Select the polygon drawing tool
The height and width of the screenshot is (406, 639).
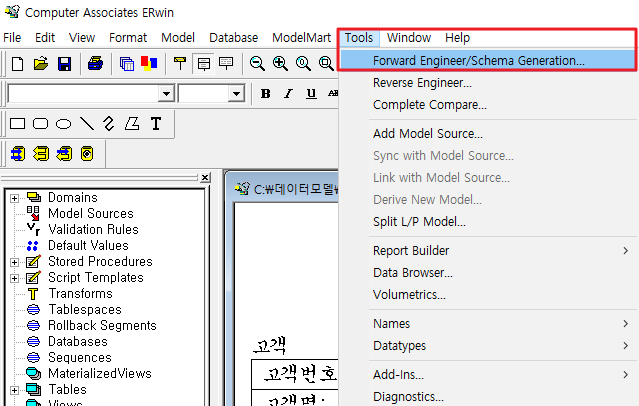132,124
